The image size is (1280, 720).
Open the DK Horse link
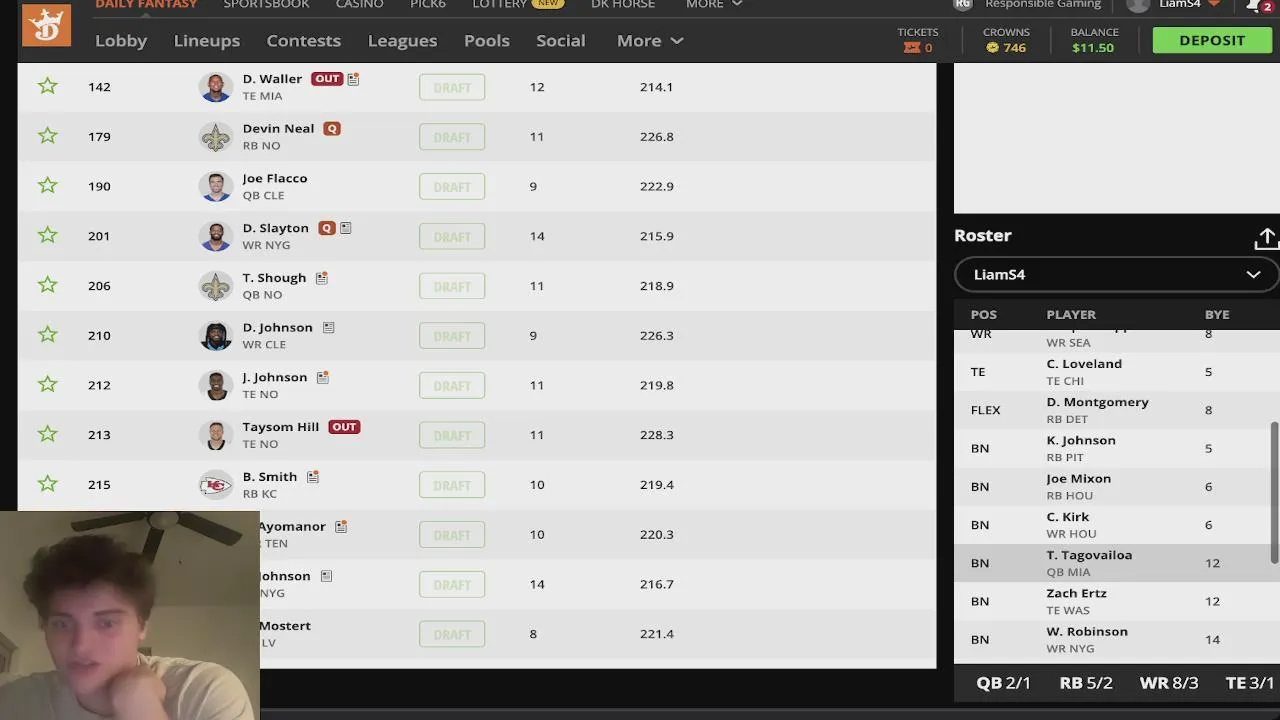click(623, 4)
